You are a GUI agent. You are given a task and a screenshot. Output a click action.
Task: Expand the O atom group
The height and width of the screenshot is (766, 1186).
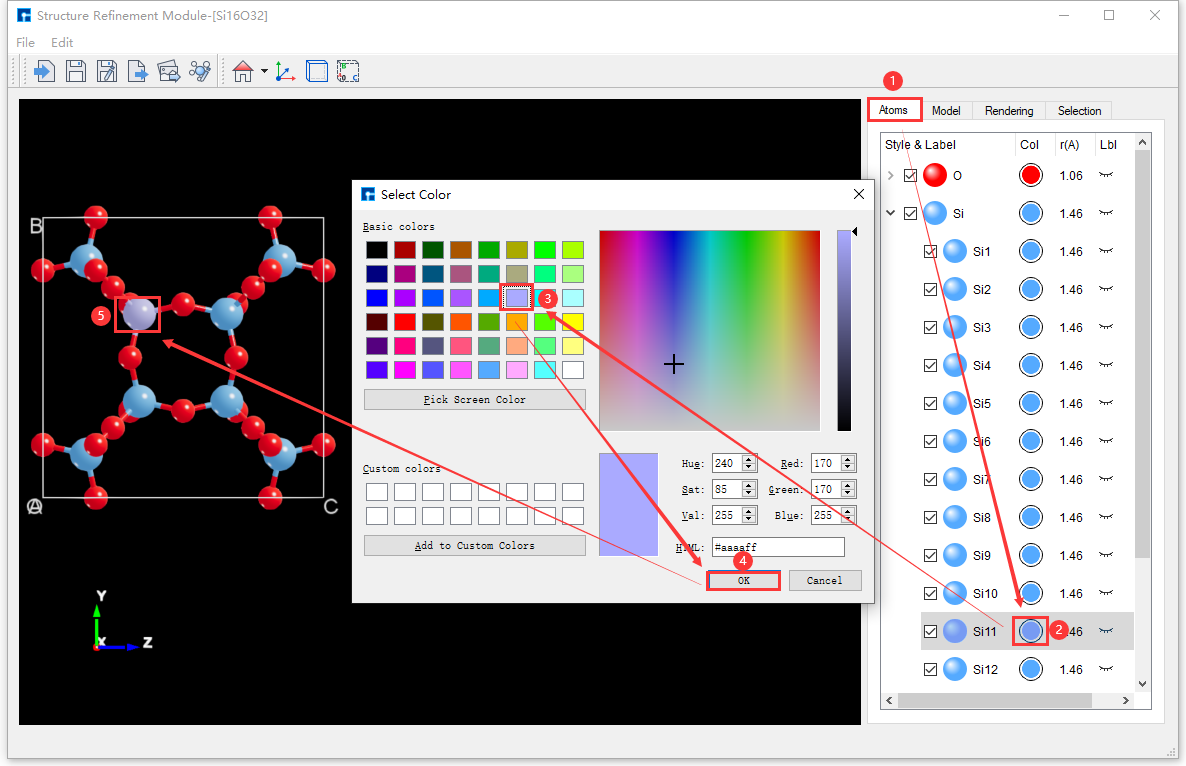[x=890, y=175]
